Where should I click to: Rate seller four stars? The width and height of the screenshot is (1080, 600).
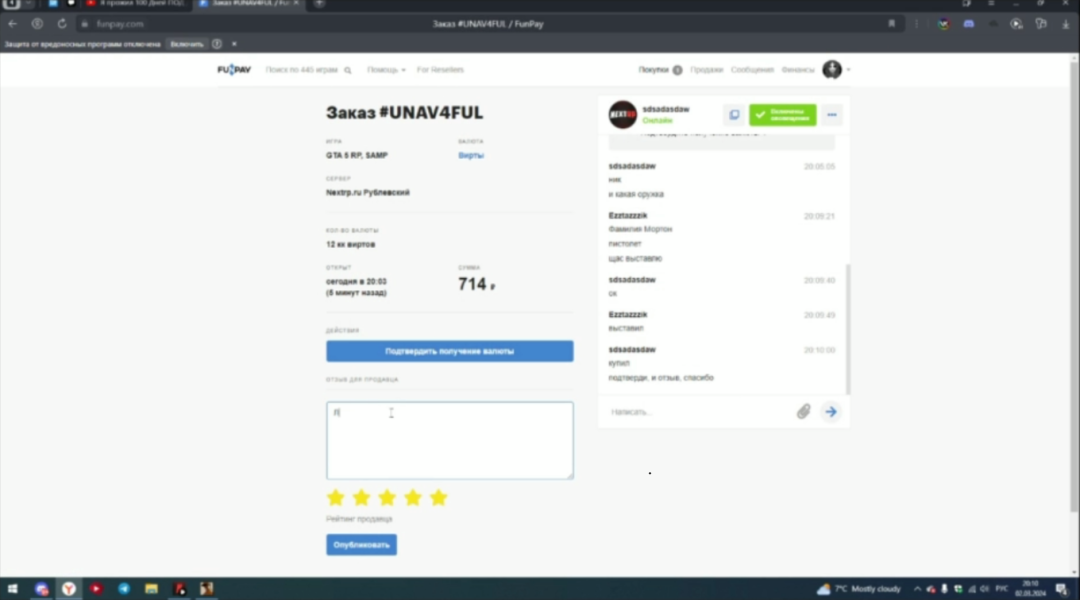tap(413, 497)
